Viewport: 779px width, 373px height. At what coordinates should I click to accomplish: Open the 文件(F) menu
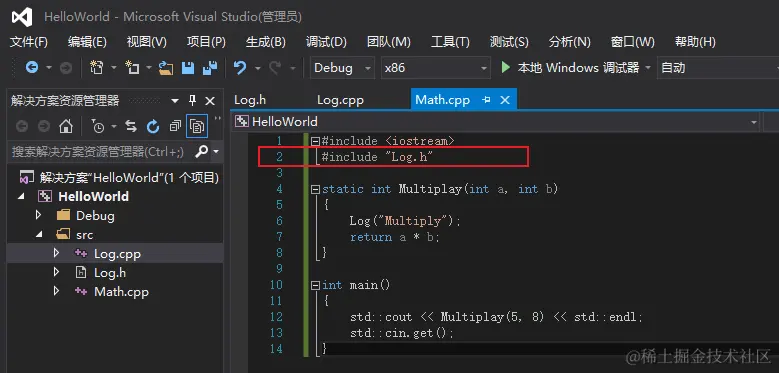29,42
